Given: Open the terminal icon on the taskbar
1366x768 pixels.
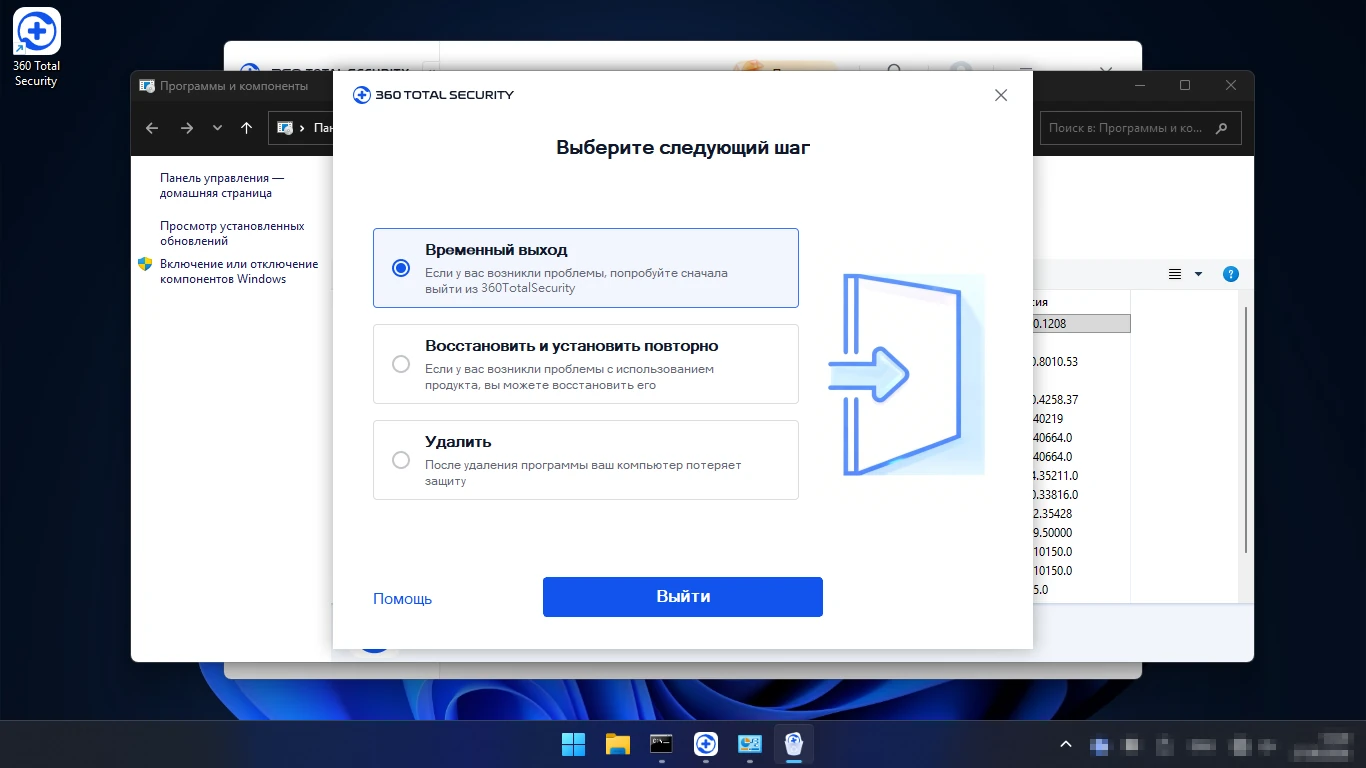Looking at the screenshot, I should point(661,744).
